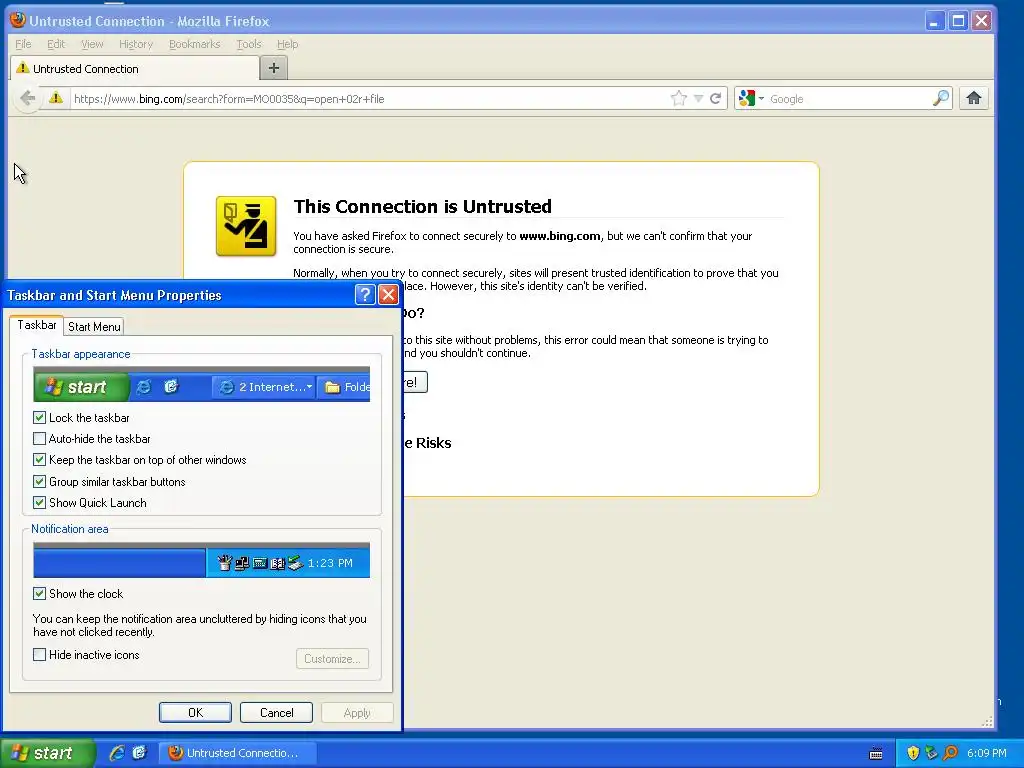Open the address bar history dropdown arrow
Screen dimensions: 1024x768
[x=698, y=99]
